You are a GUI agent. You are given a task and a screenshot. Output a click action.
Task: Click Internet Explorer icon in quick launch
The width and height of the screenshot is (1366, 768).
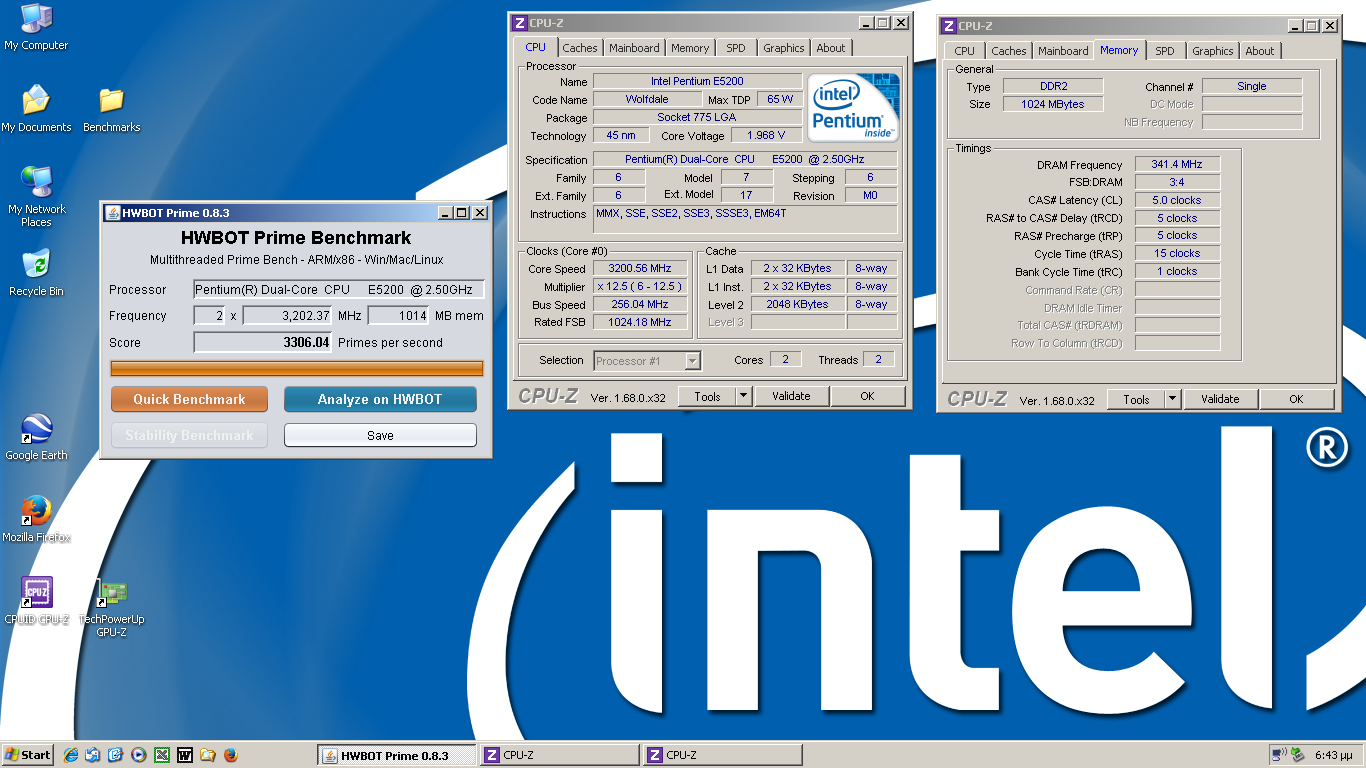[x=71, y=755]
